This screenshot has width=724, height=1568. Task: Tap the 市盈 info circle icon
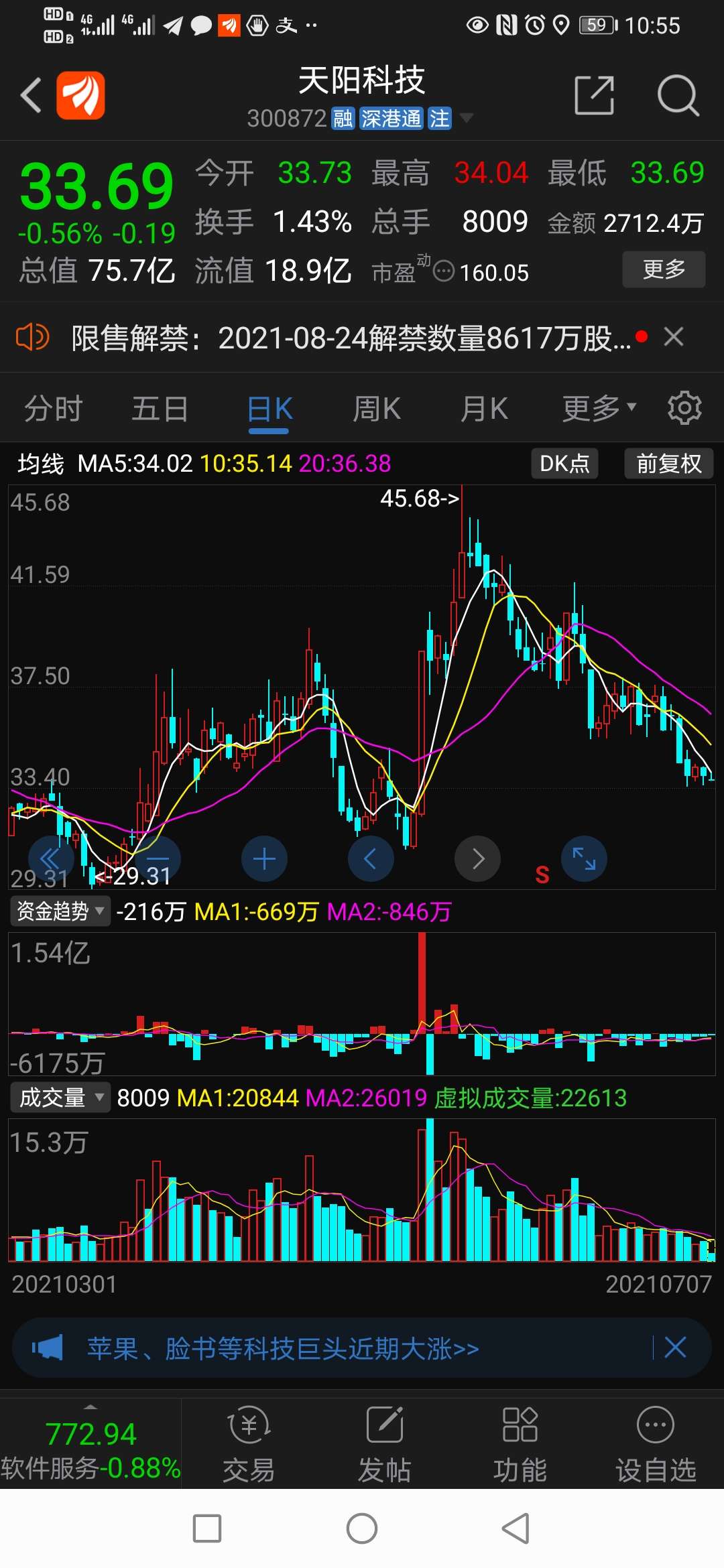pos(444,271)
